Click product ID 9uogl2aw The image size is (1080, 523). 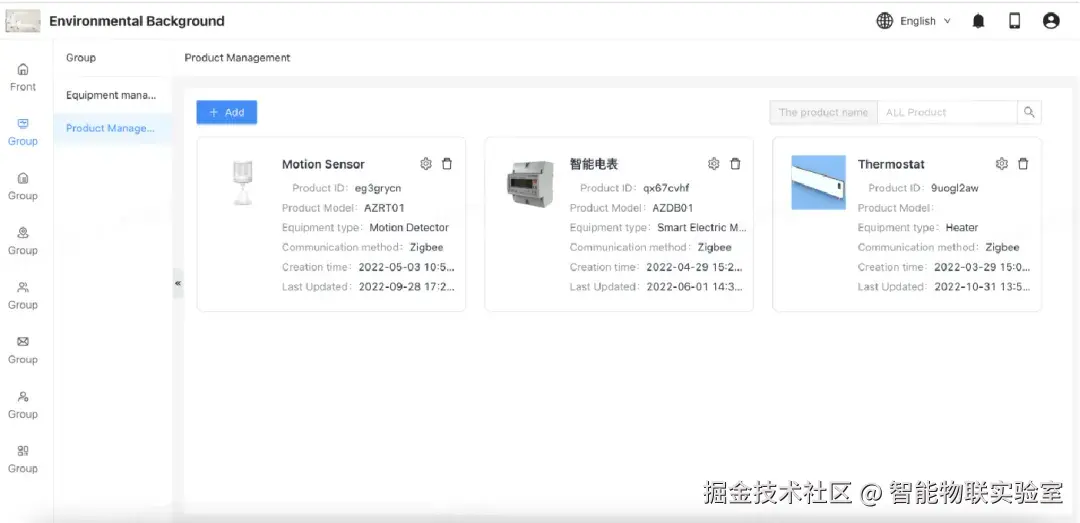955,188
